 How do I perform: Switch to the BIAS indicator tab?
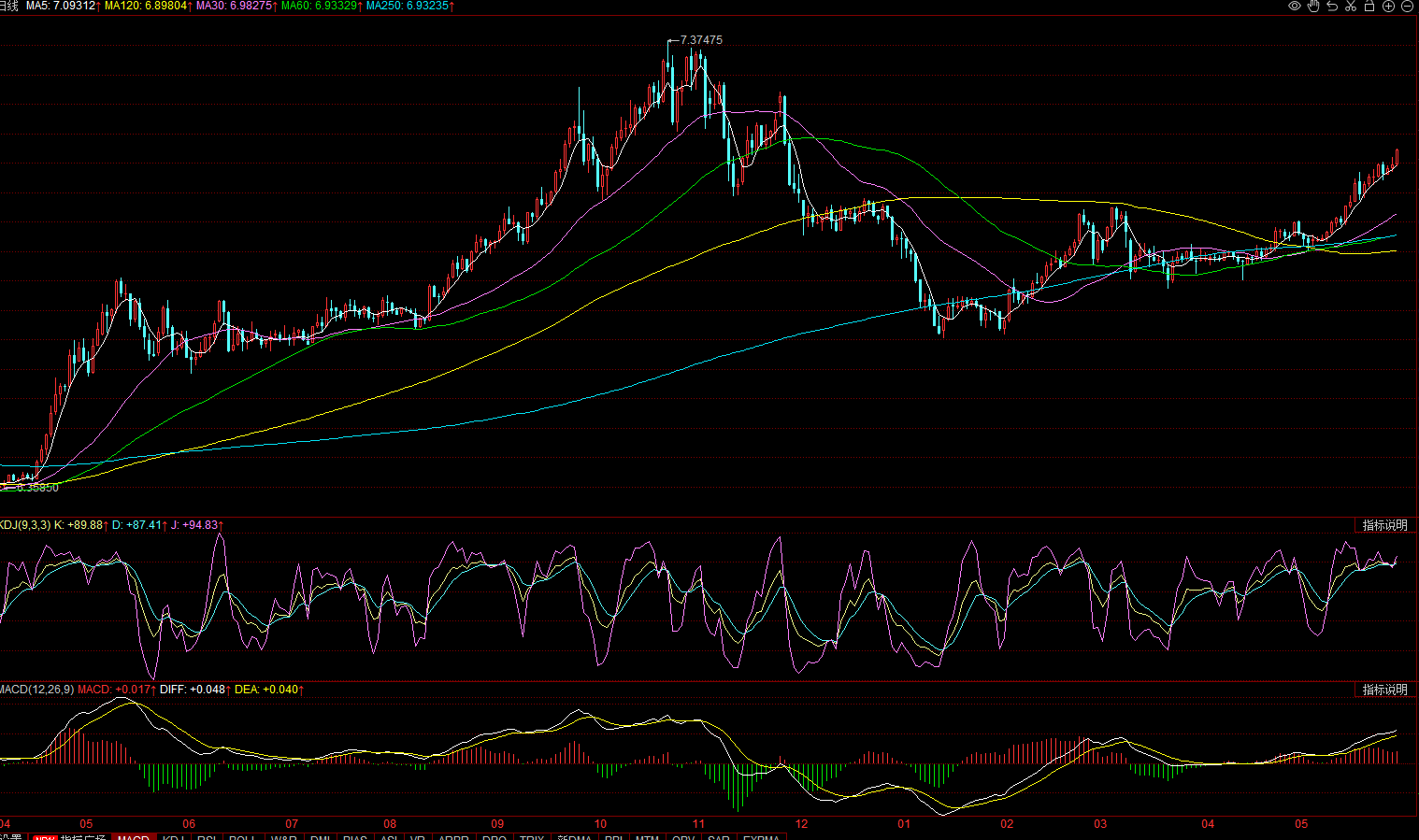(355, 836)
